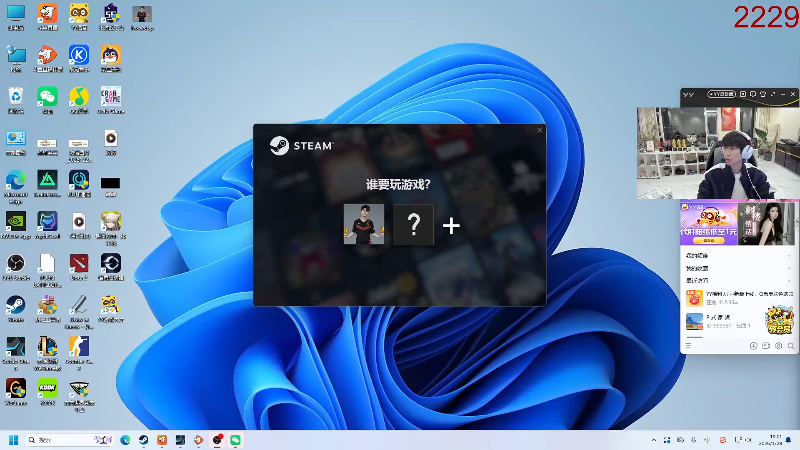Viewport: 800px width, 450px height.
Task: Show previous YY banner with left arrow
Action: coord(683,224)
